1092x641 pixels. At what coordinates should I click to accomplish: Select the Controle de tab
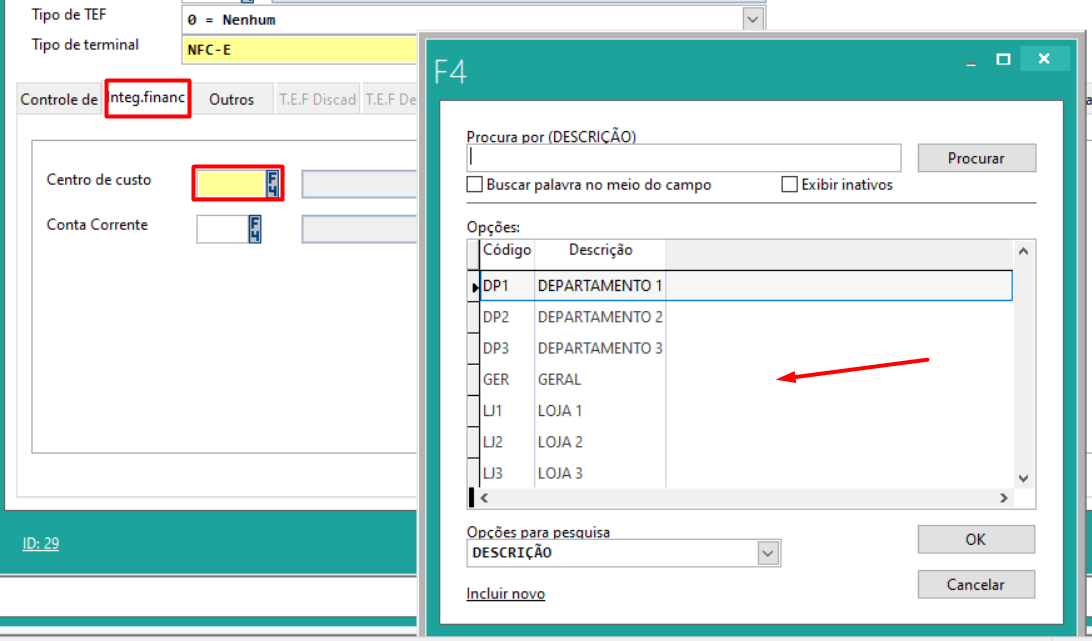coord(59,100)
